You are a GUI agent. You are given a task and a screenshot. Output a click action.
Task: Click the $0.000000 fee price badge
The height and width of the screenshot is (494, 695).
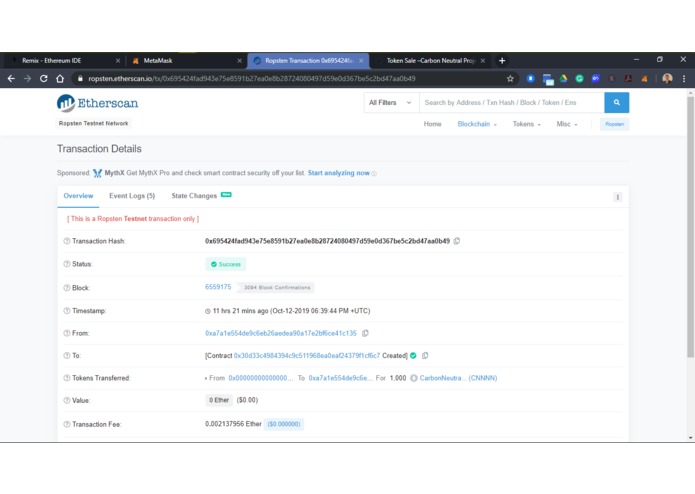coord(284,424)
